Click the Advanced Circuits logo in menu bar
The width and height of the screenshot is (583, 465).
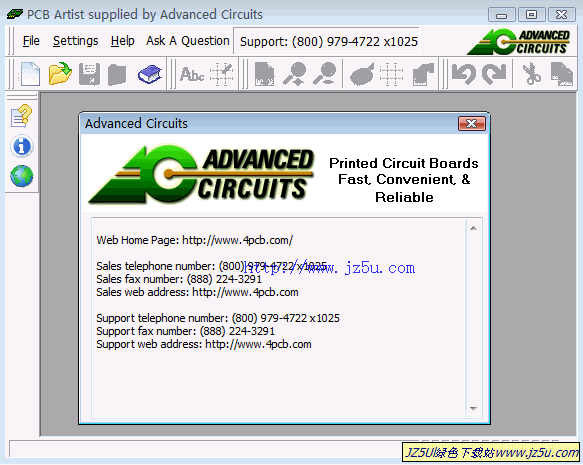(518, 42)
